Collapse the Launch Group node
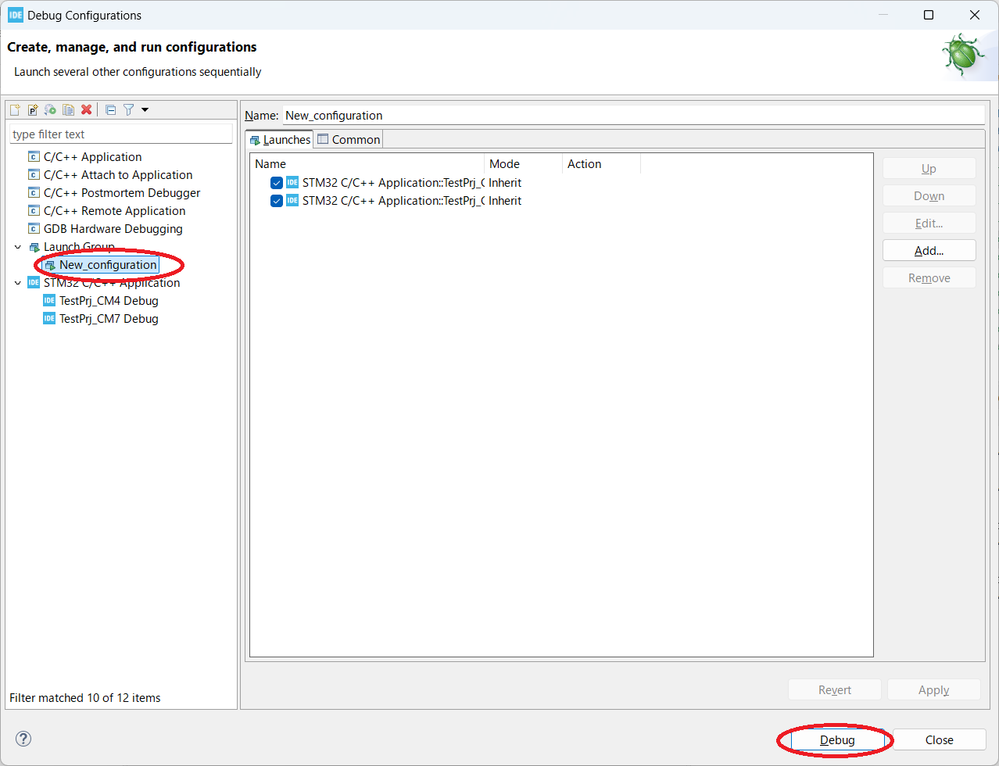This screenshot has width=999, height=766. 18,247
